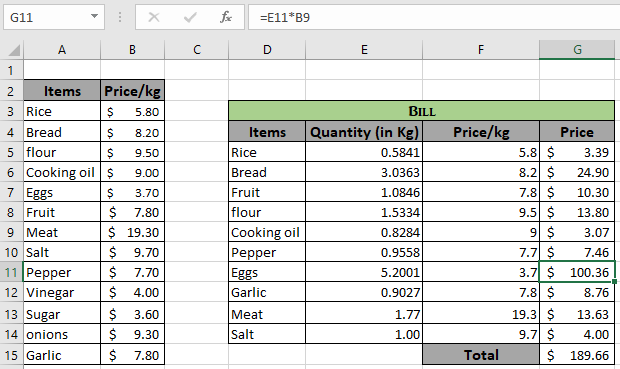The height and width of the screenshot is (369, 620).
Task: Click the Meat price cell $ 19.30
Action: (132, 232)
